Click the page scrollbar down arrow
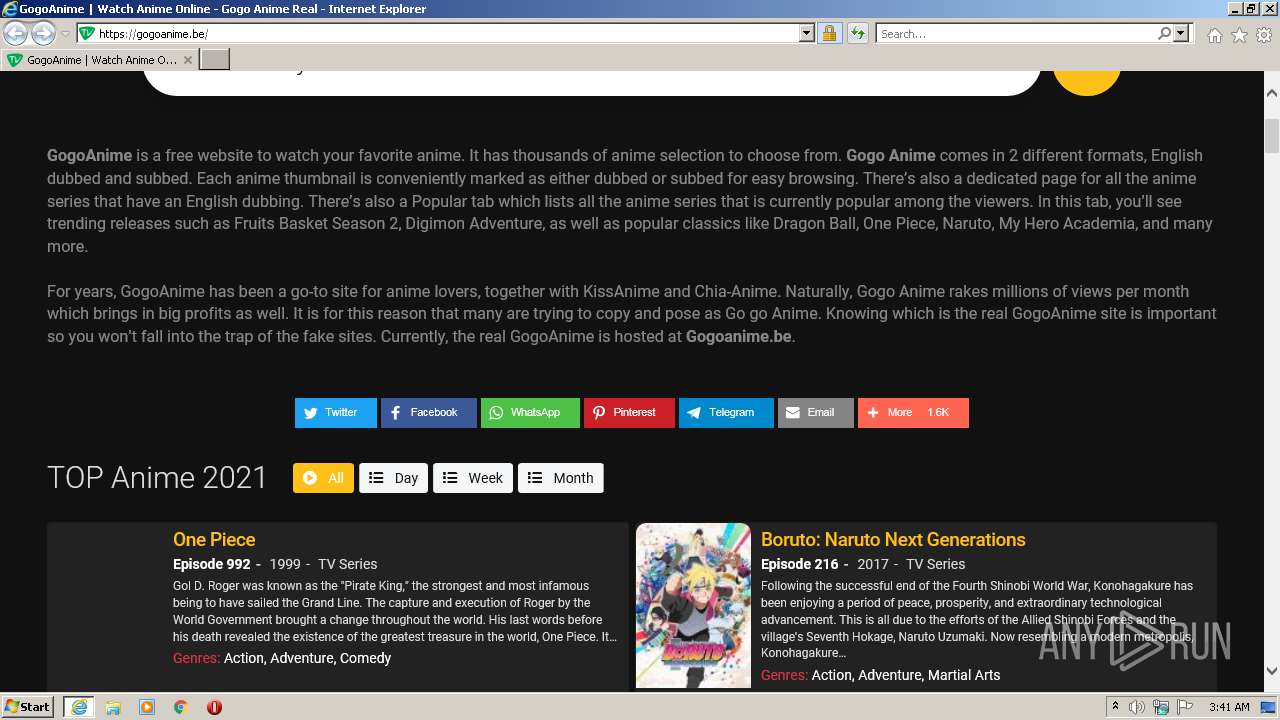The width and height of the screenshot is (1280, 720). point(1272,671)
